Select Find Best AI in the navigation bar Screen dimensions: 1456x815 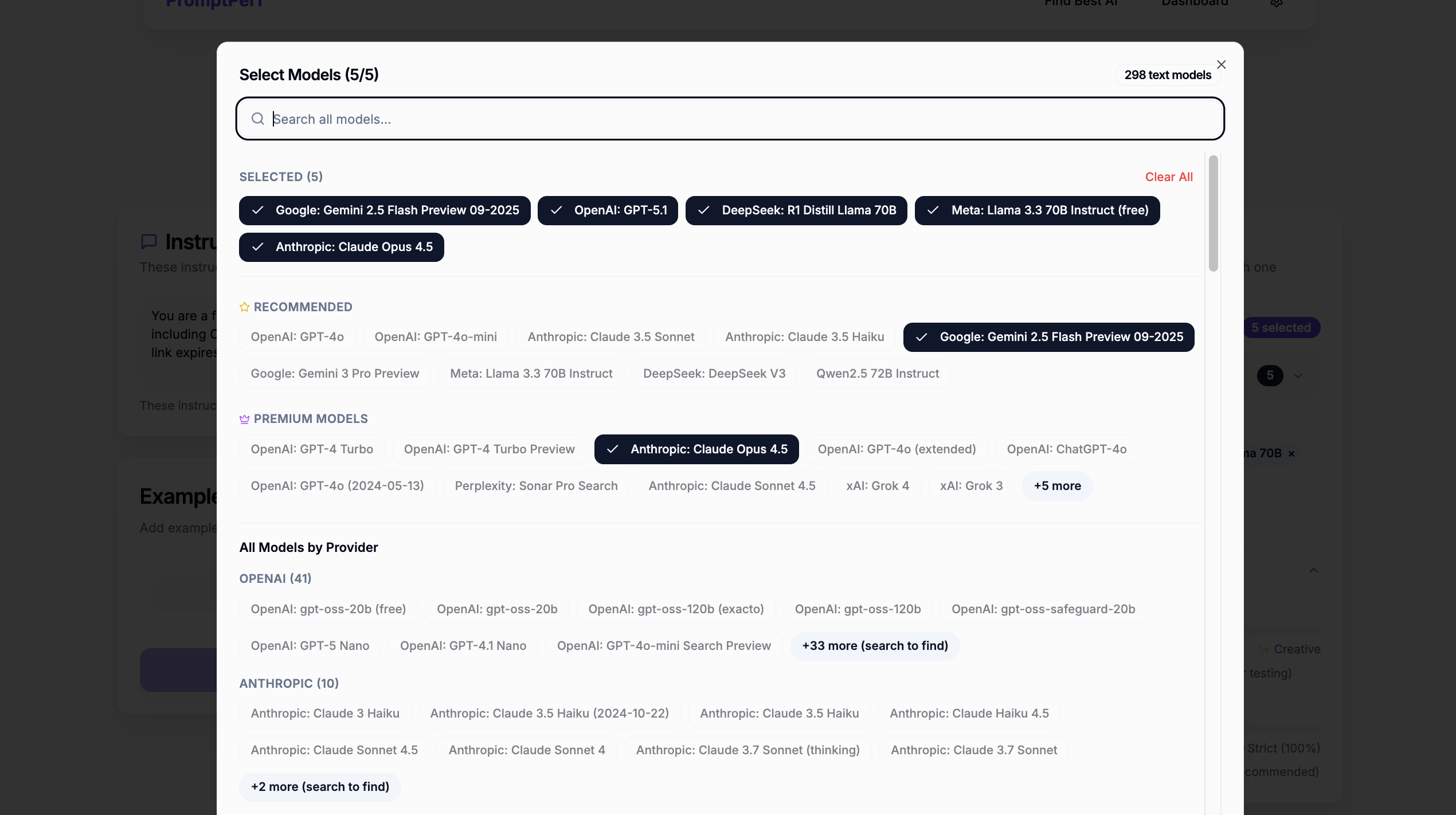(1081, 4)
